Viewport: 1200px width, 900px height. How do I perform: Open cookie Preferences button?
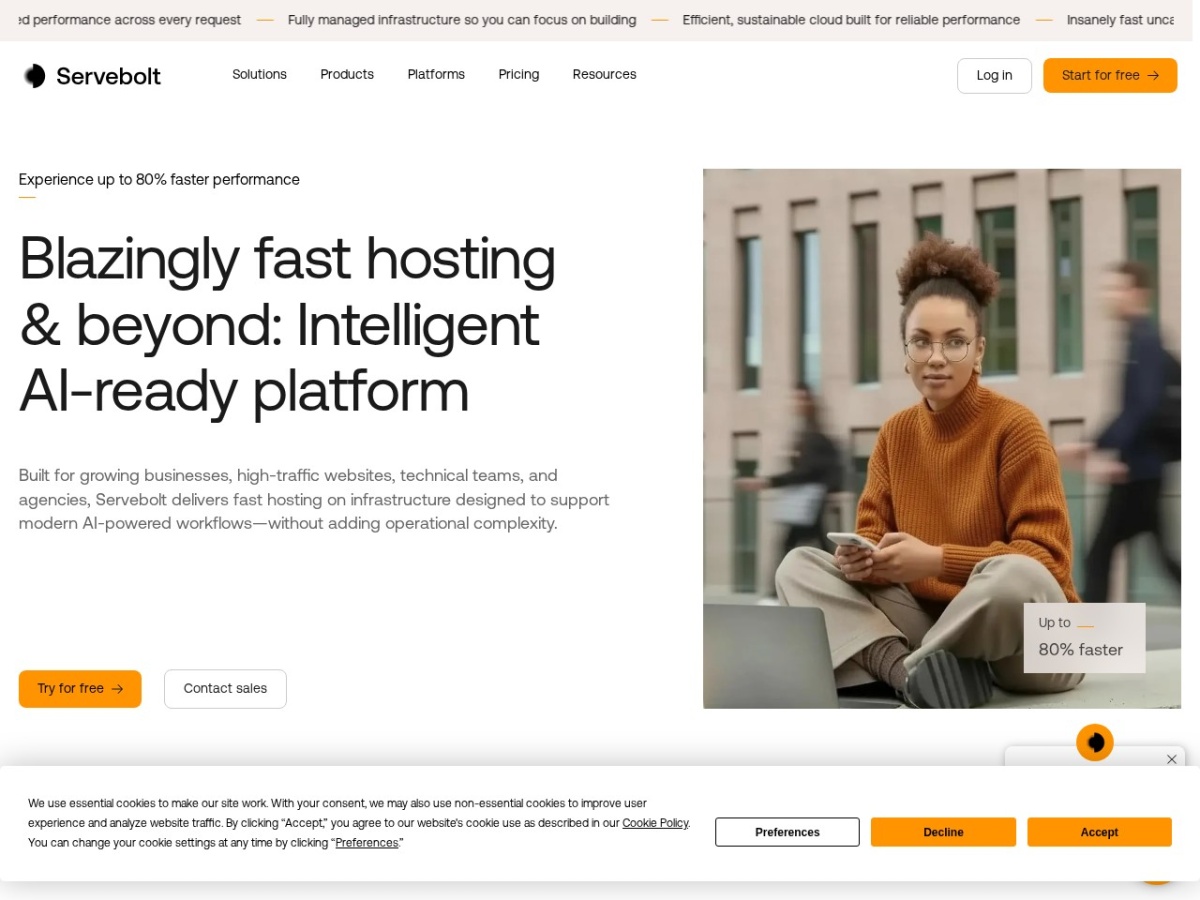[787, 832]
